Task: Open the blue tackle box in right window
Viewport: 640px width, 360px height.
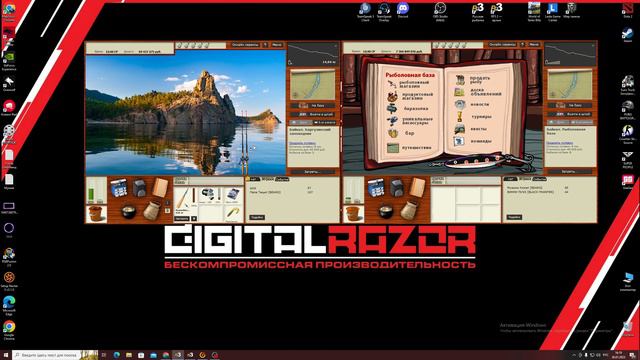Action: (x=376, y=189)
